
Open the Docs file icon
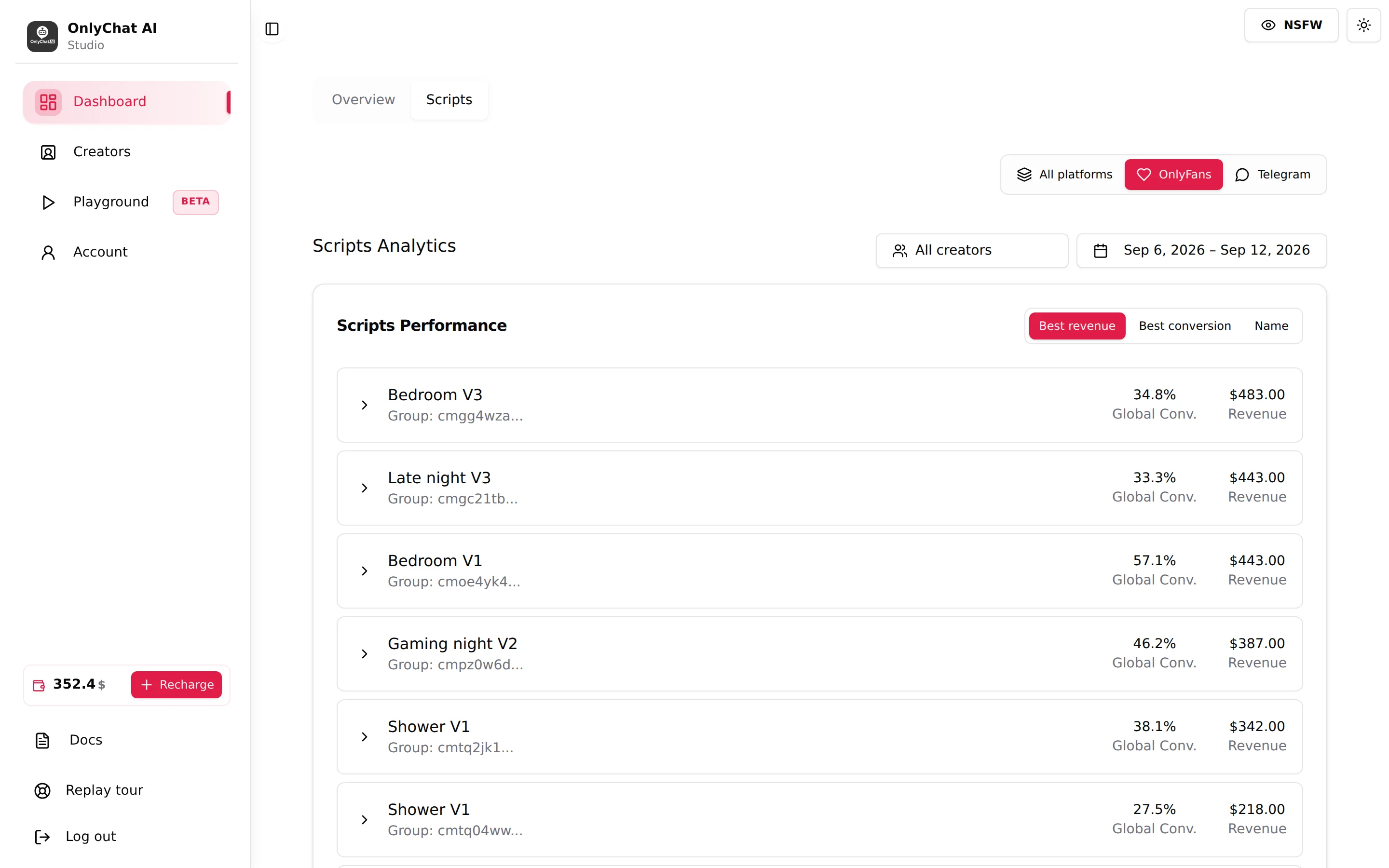pos(42,741)
